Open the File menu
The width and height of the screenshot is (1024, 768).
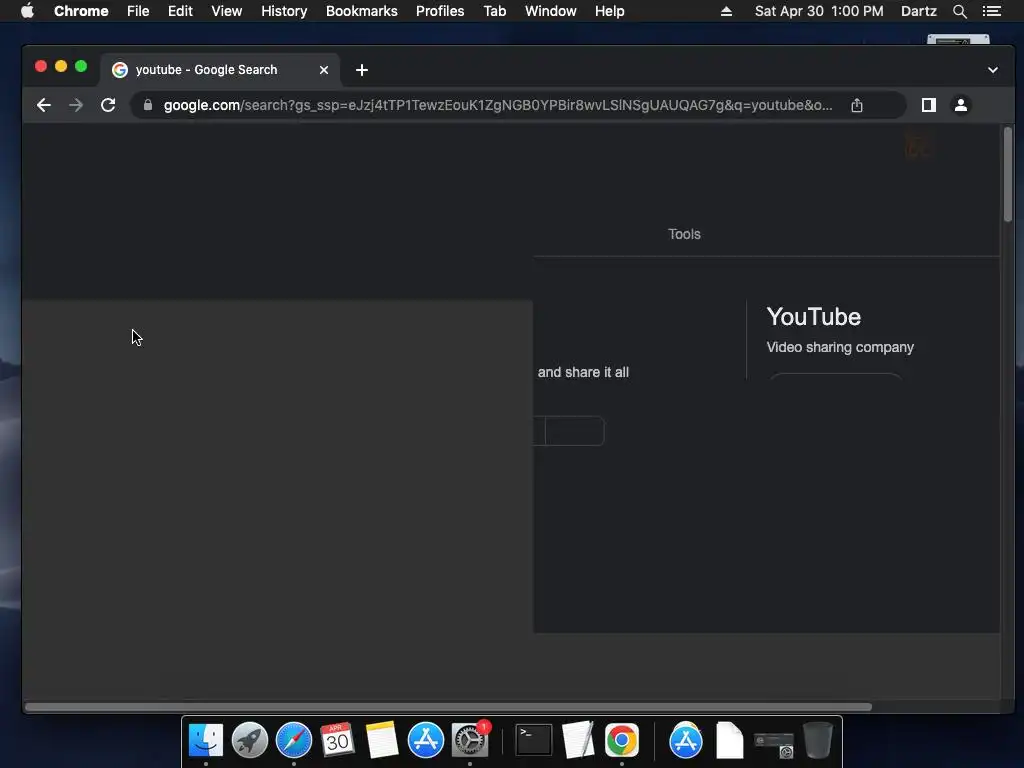coord(138,11)
